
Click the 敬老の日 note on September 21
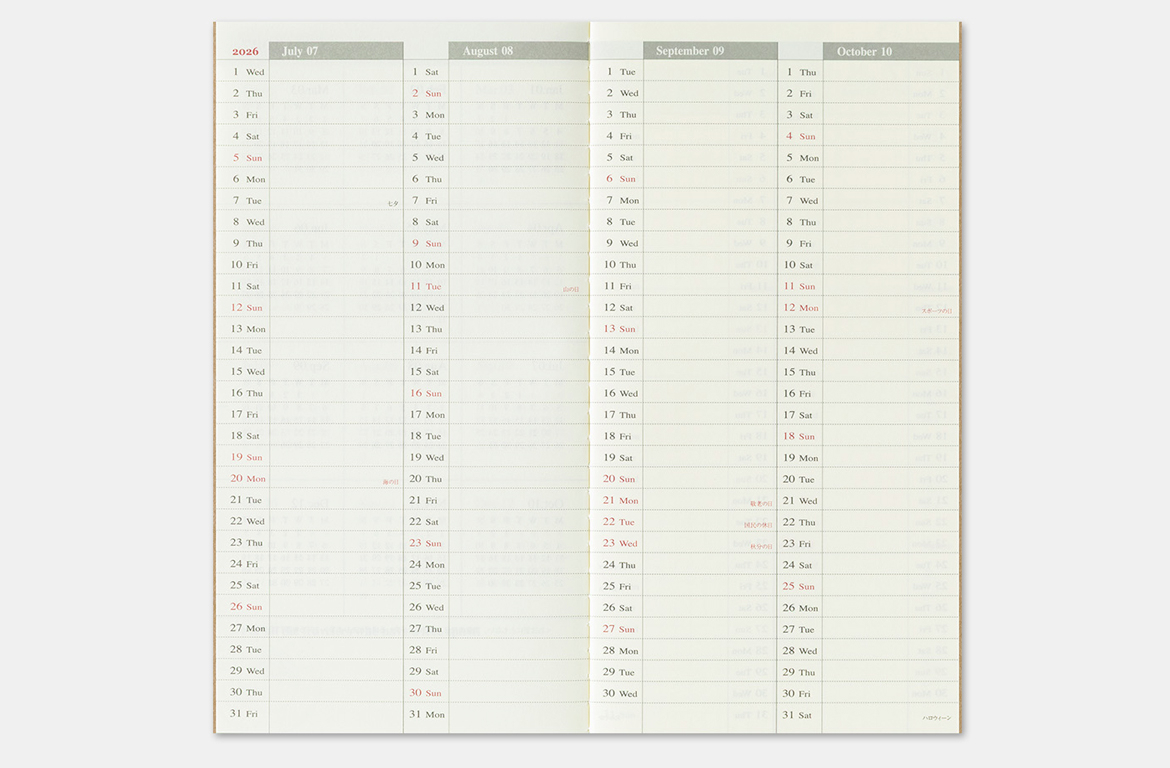point(761,504)
